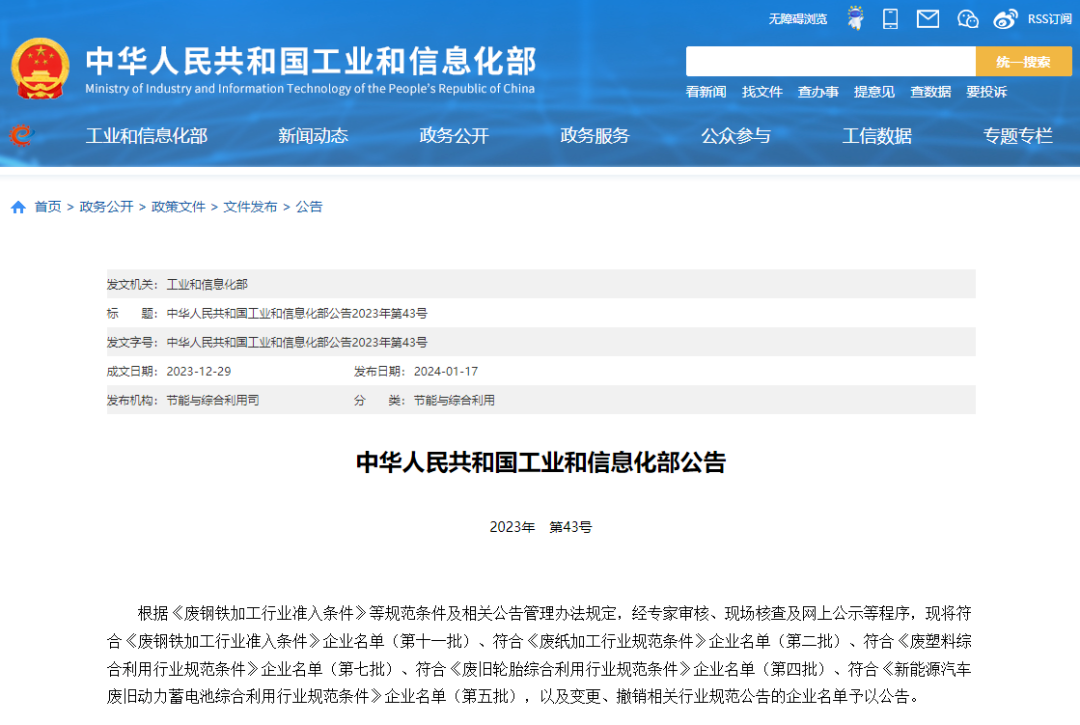Go to 文件发布 in breadcrumb

coord(250,207)
